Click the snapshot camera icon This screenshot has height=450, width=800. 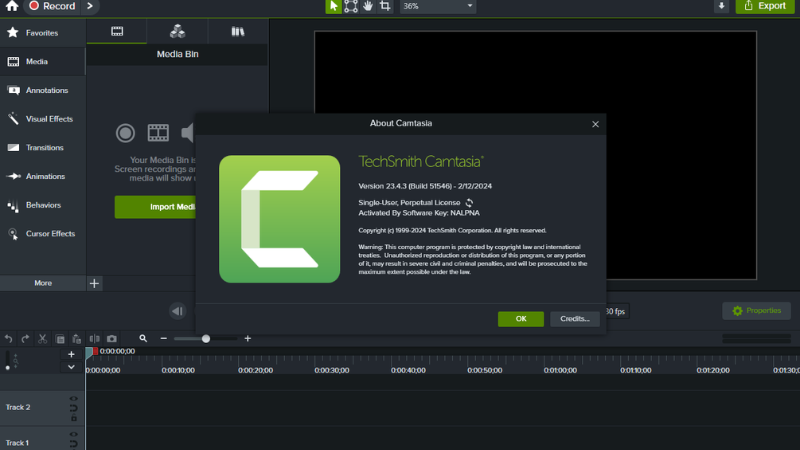(x=112, y=339)
